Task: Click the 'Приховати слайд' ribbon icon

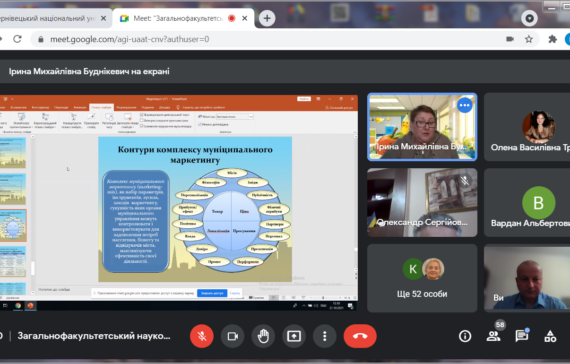Action: coord(91,121)
